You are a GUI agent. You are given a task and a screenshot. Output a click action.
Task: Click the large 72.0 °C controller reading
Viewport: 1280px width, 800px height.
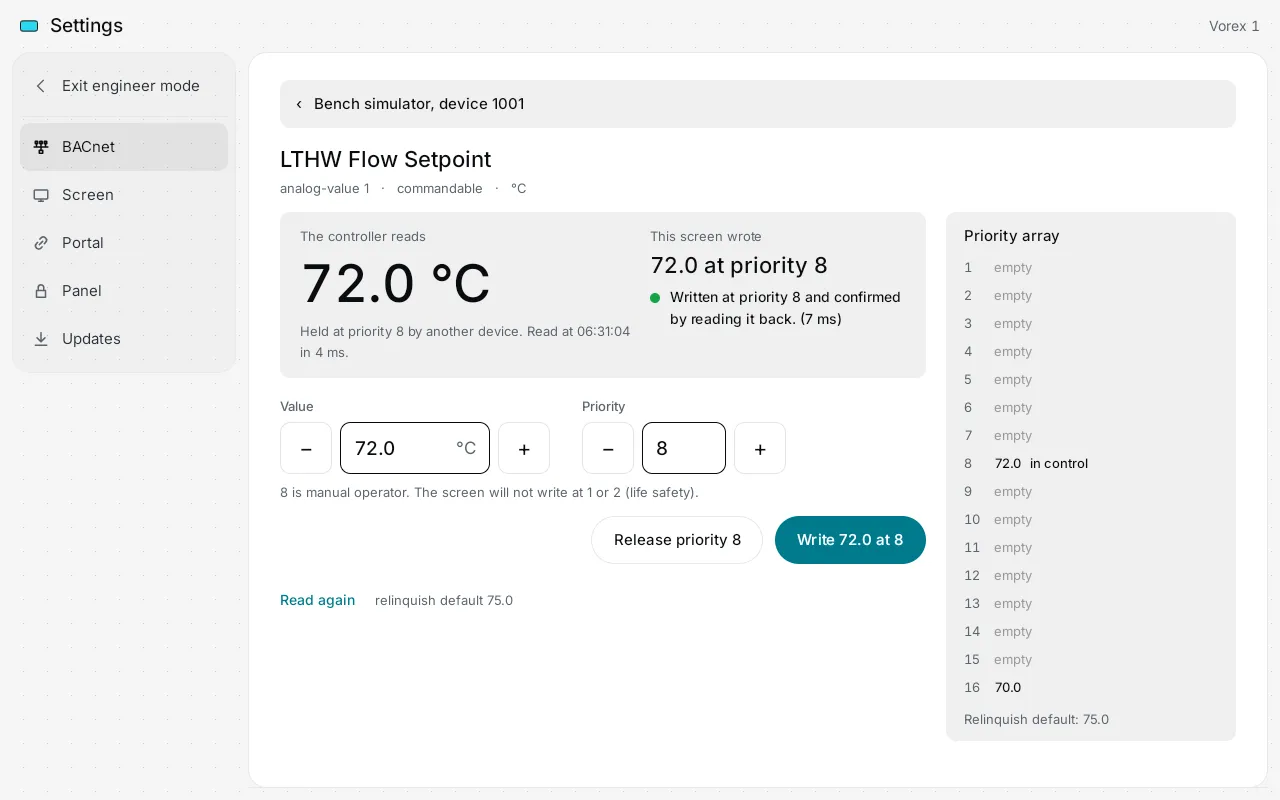click(396, 283)
